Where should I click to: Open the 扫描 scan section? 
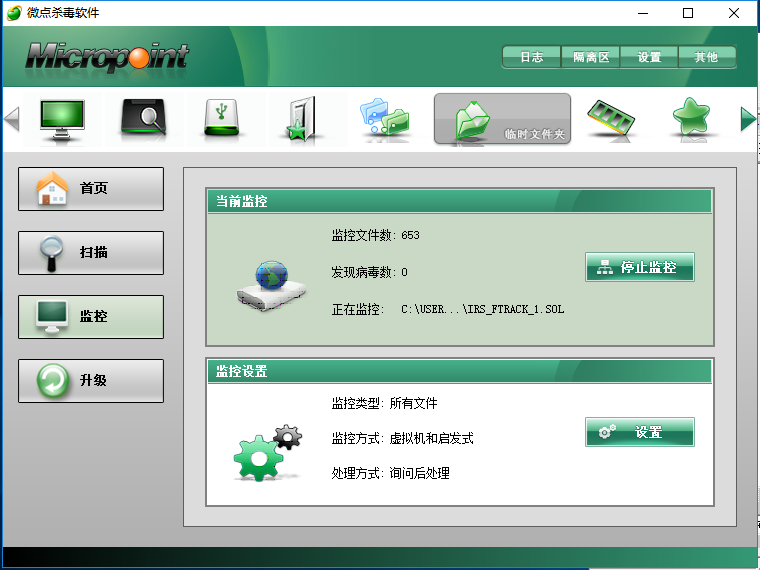pos(91,253)
